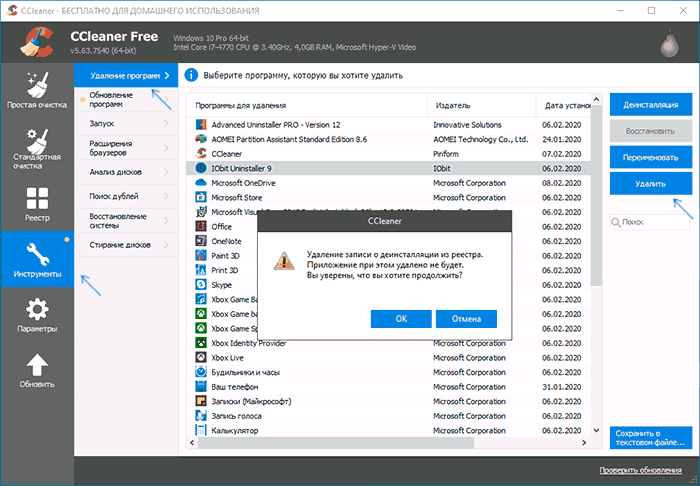The height and width of the screenshot is (486, 700).
Task: Click Будильники и часы clock icon
Action: click(201, 372)
